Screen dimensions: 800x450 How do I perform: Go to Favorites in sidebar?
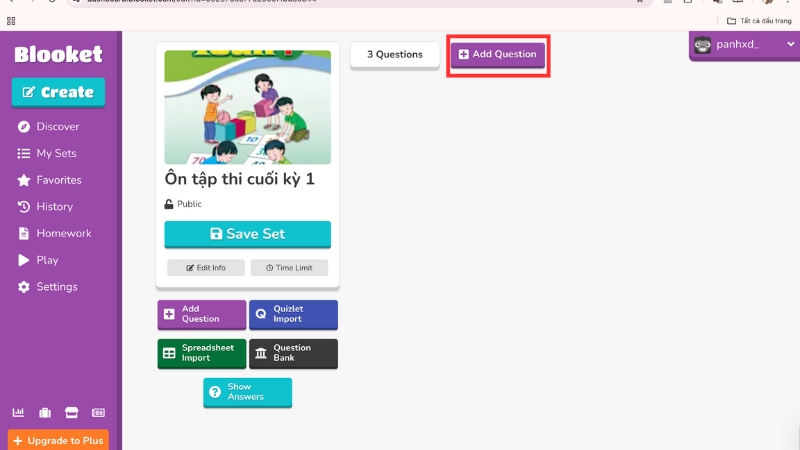58,180
